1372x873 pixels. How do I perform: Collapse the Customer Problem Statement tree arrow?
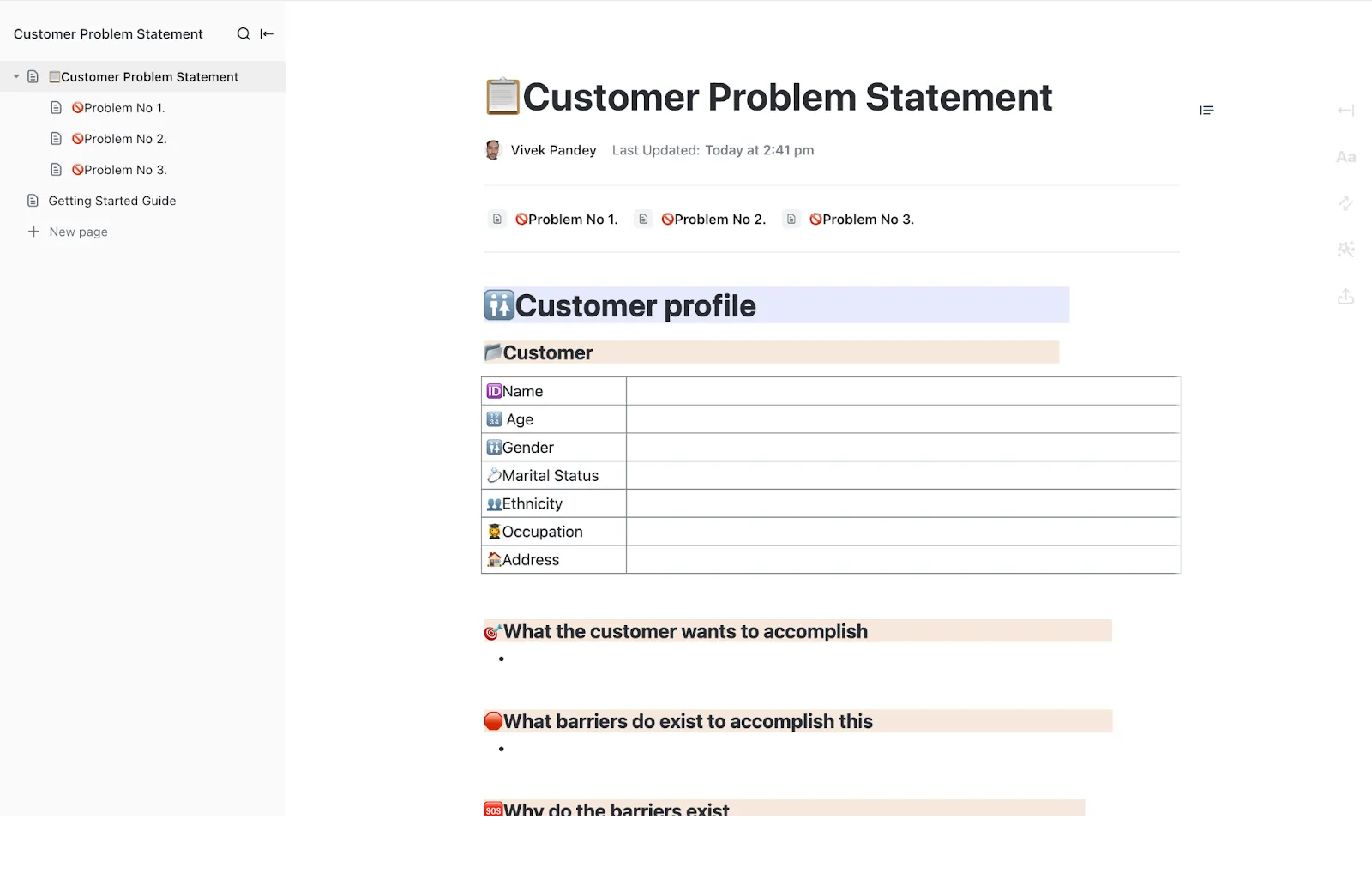point(16,77)
